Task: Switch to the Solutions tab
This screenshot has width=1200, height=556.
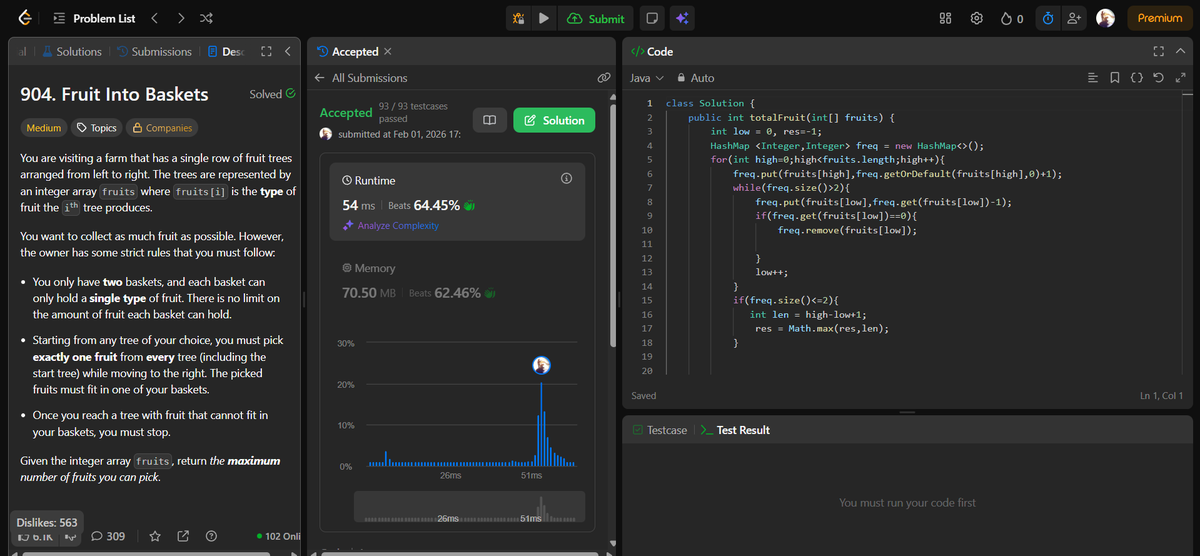Action: 70,51
